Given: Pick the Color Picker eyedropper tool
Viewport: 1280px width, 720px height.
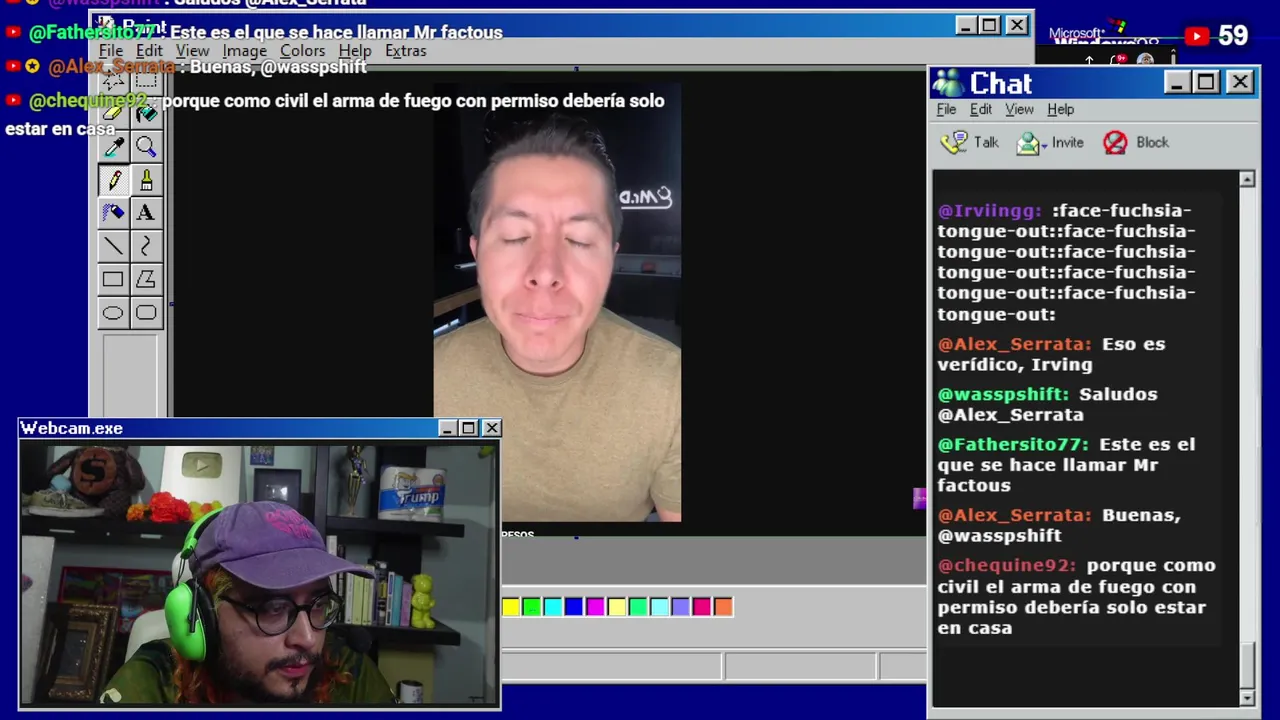Looking at the screenshot, I should point(113,147).
